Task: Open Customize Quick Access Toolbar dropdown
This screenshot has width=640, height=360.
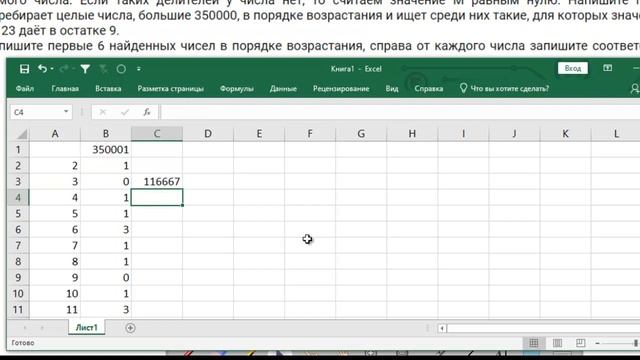Action: tap(139, 69)
